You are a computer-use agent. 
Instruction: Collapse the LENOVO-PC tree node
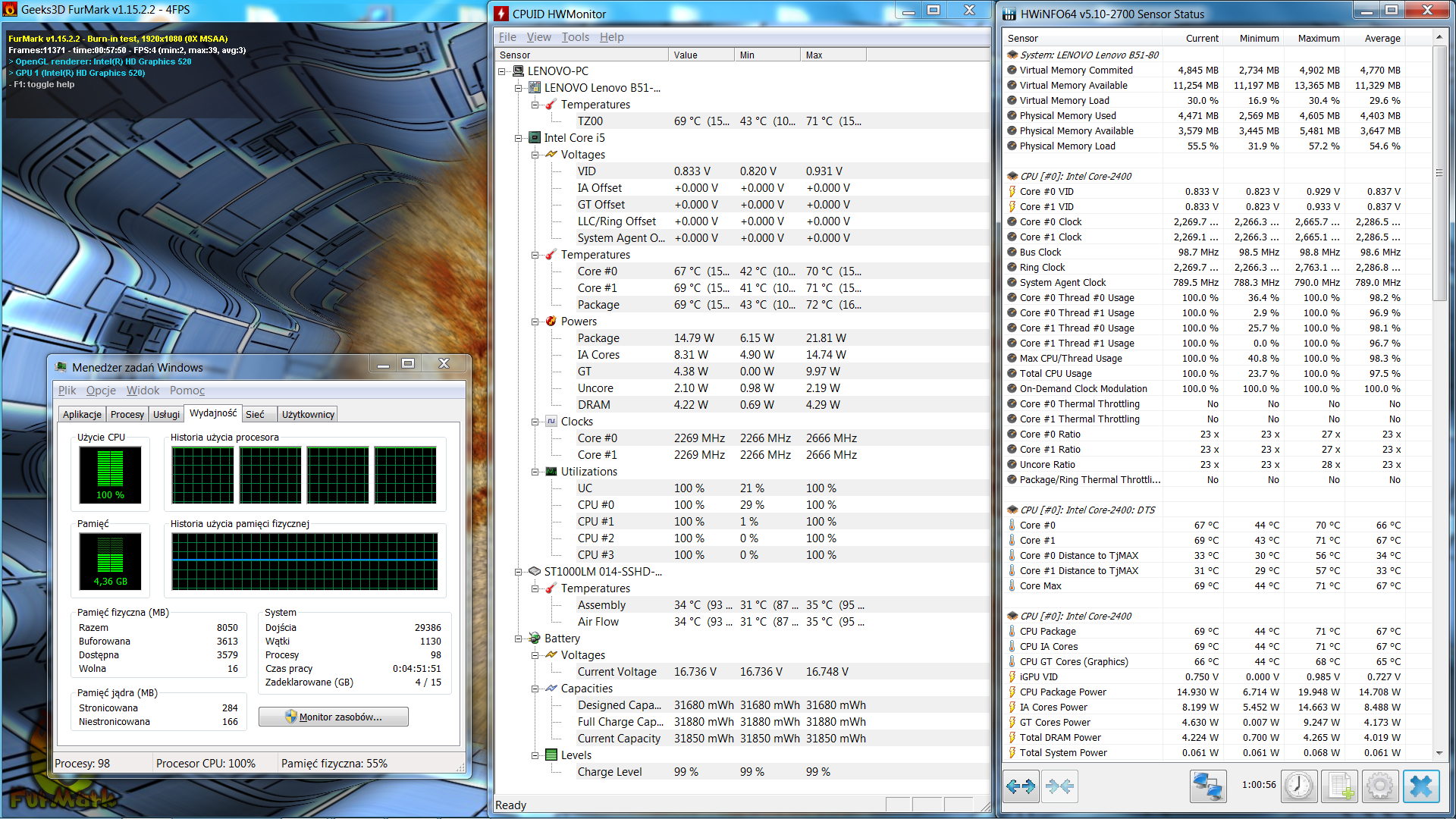(x=502, y=71)
